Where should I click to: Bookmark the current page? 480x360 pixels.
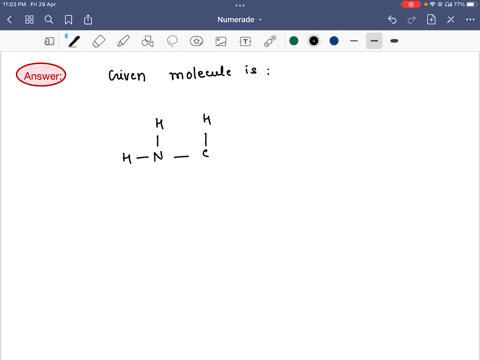point(68,20)
